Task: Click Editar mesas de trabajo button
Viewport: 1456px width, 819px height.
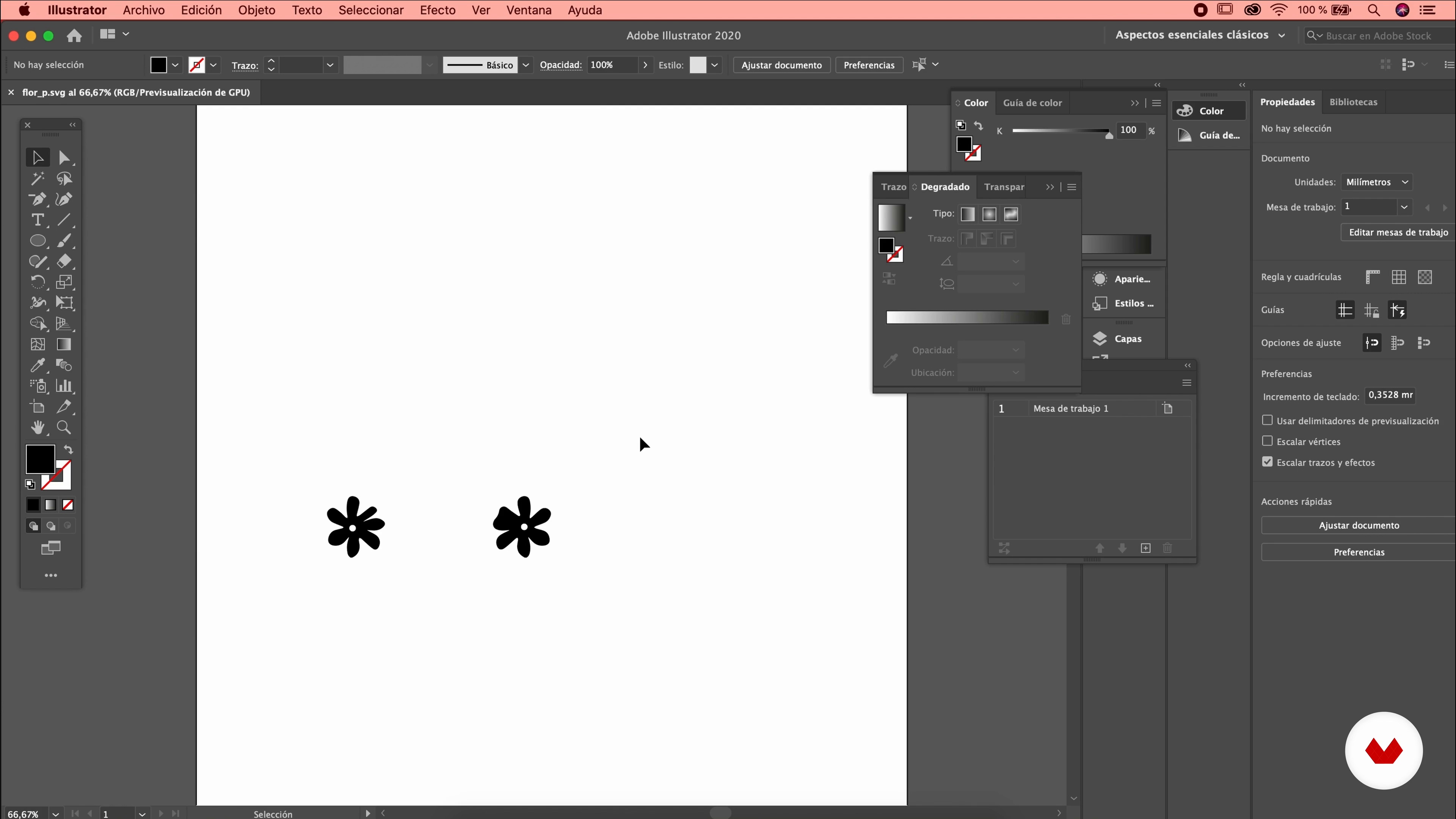Action: pyautogui.click(x=1398, y=232)
